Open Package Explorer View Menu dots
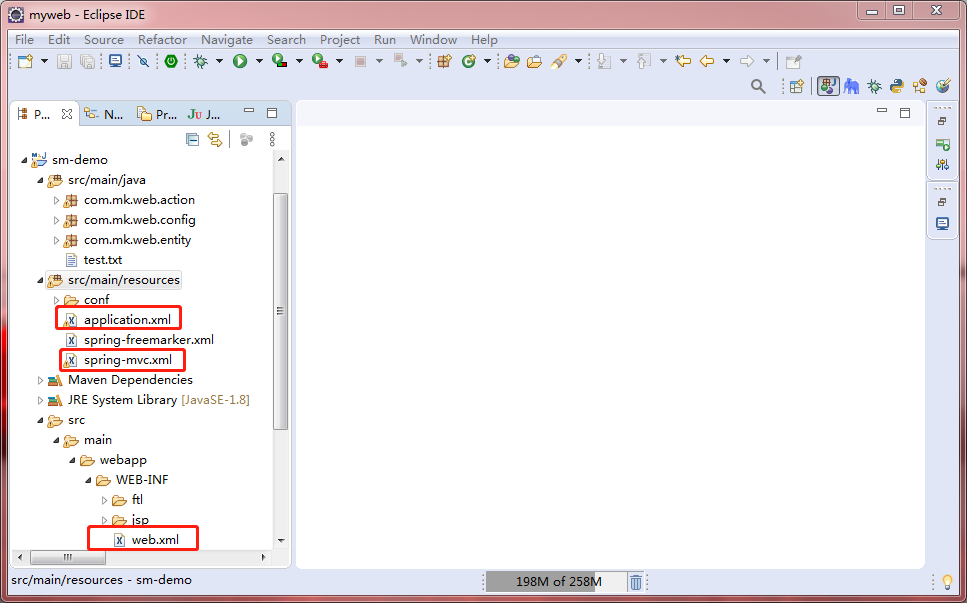 pyautogui.click(x=272, y=139)
